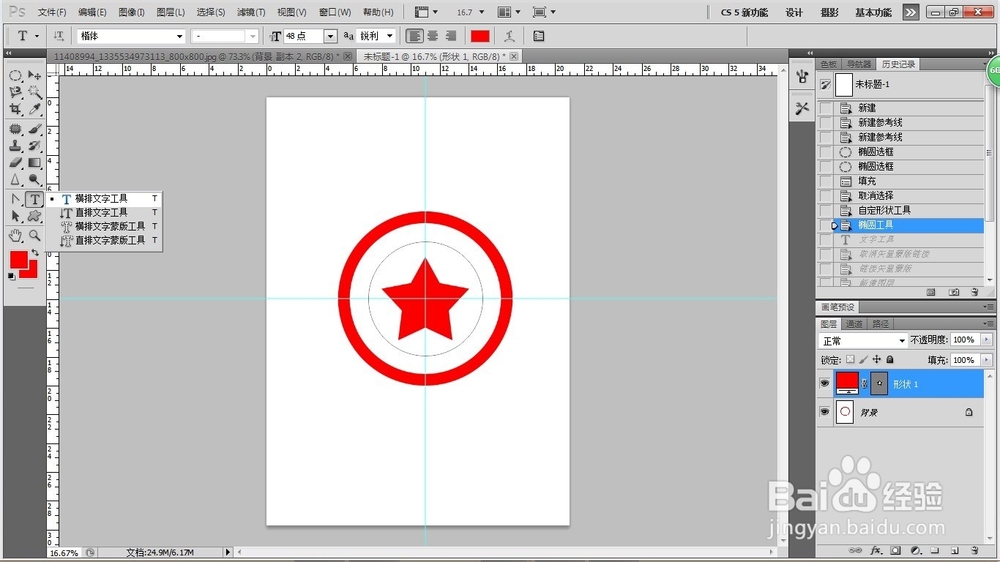Add layer style fx button

click(x=876, y=550)
